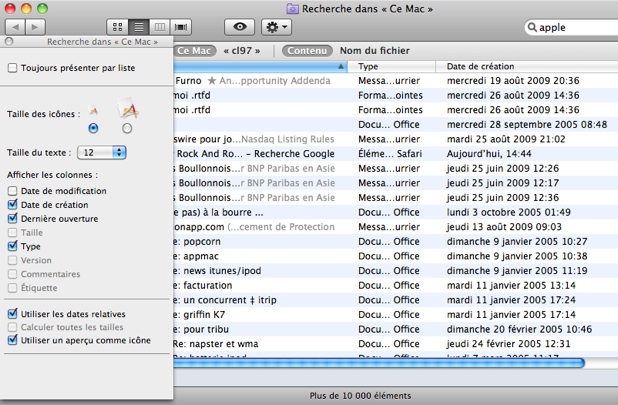Click date mercredi 19 août 2009 20:36
Image resolution: width=618 pixels, height=405 pixels.
[513, 81]
